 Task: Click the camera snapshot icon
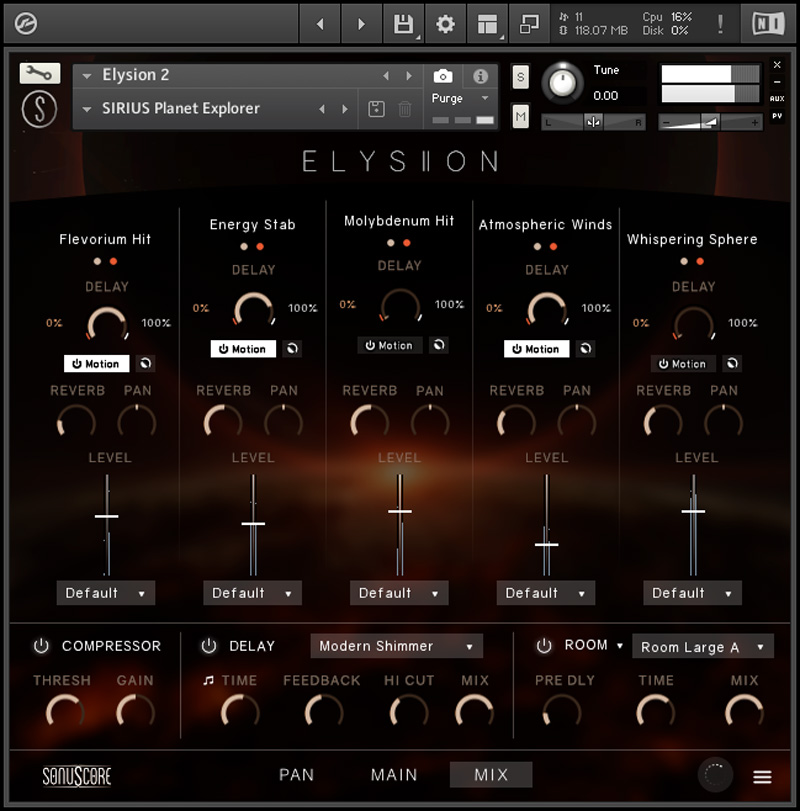tap(443, 77)
